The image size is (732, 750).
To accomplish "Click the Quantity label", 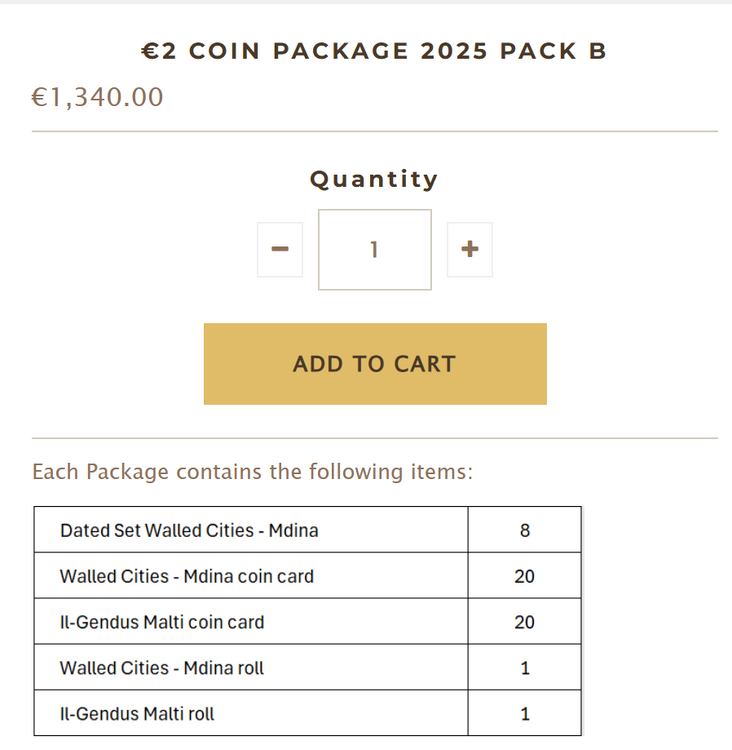I will click(374, 179).
